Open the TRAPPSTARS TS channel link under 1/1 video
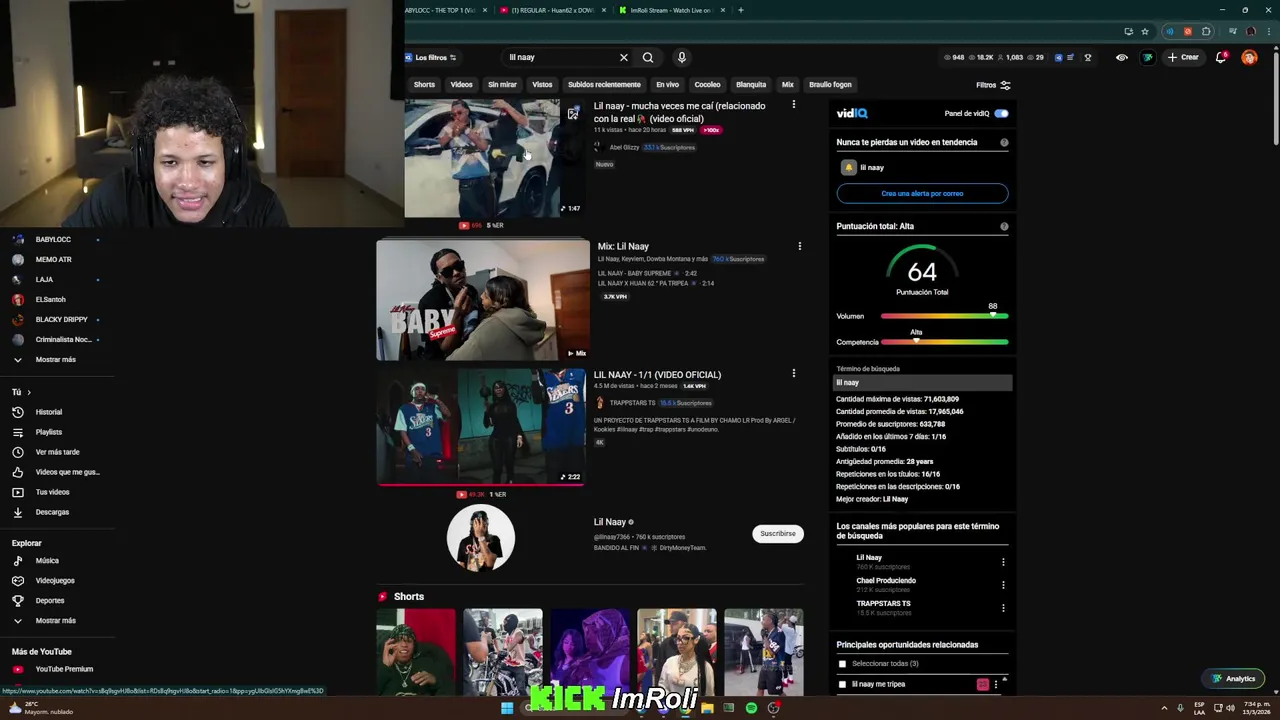1280x720 pixels. pos(632,403)
